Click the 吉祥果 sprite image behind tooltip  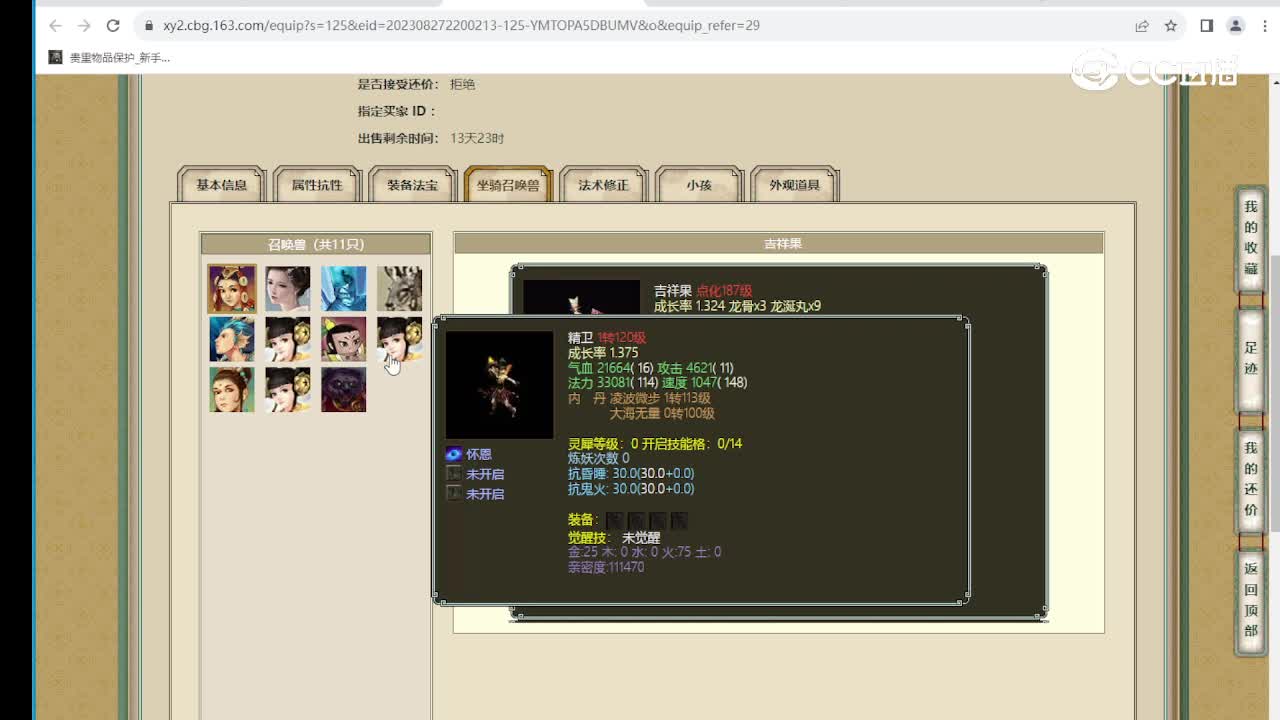[x=581, y=297]
